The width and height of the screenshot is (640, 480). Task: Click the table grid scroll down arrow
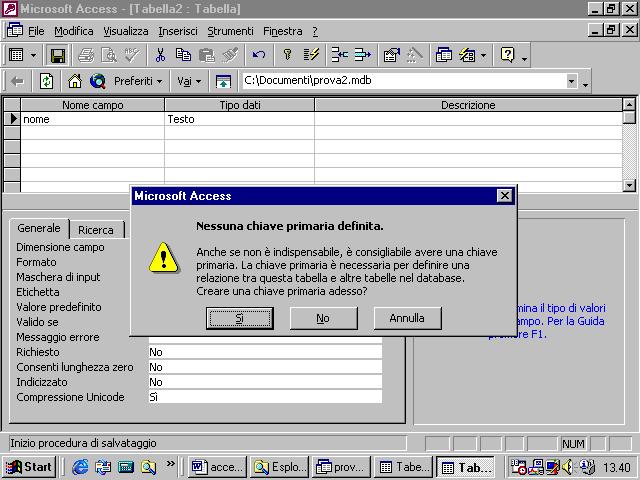tap(629, 185)
